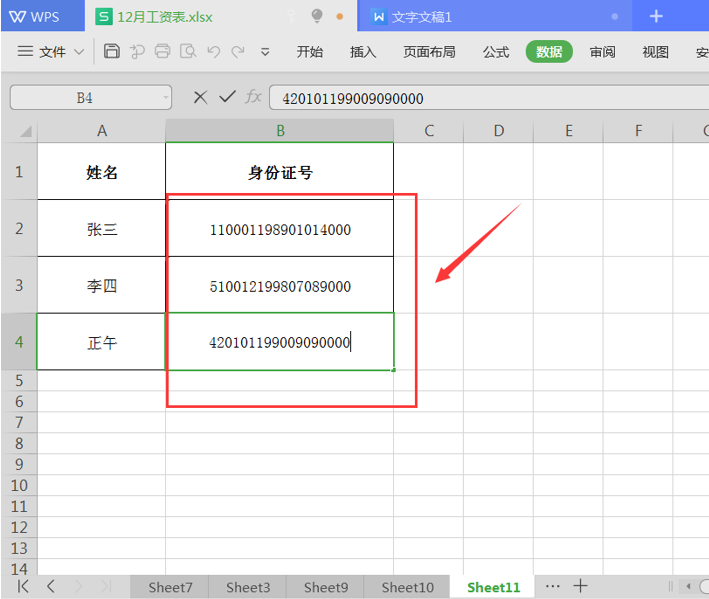Click the Print Preview icon
The height and width of the screenshot is (599, 709).
188,52
